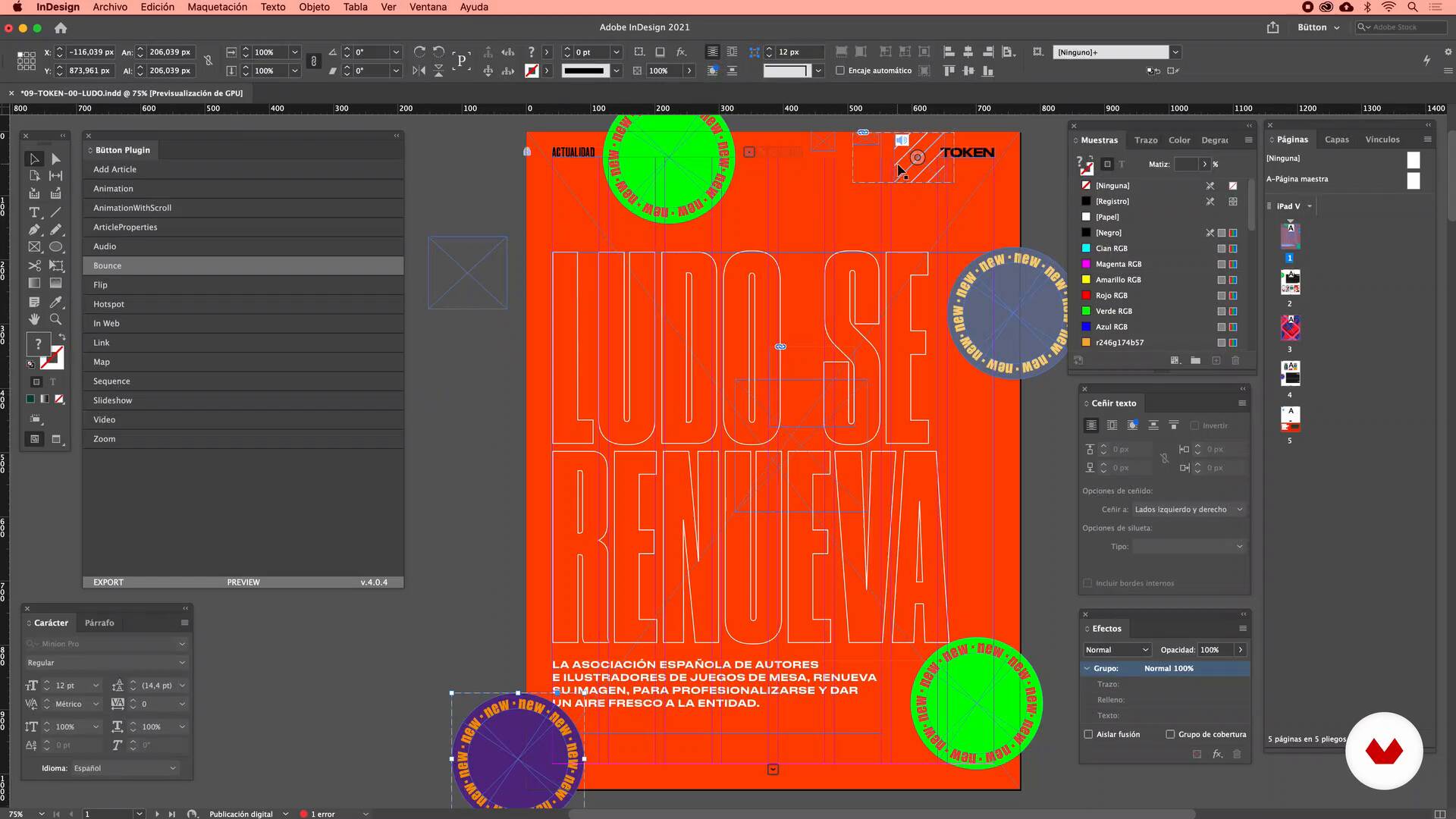Viewport: 1456px width, 819px height.
Task: Toggle Invertir checkbox in Ceñir texto
Action: click(1194, 425)
